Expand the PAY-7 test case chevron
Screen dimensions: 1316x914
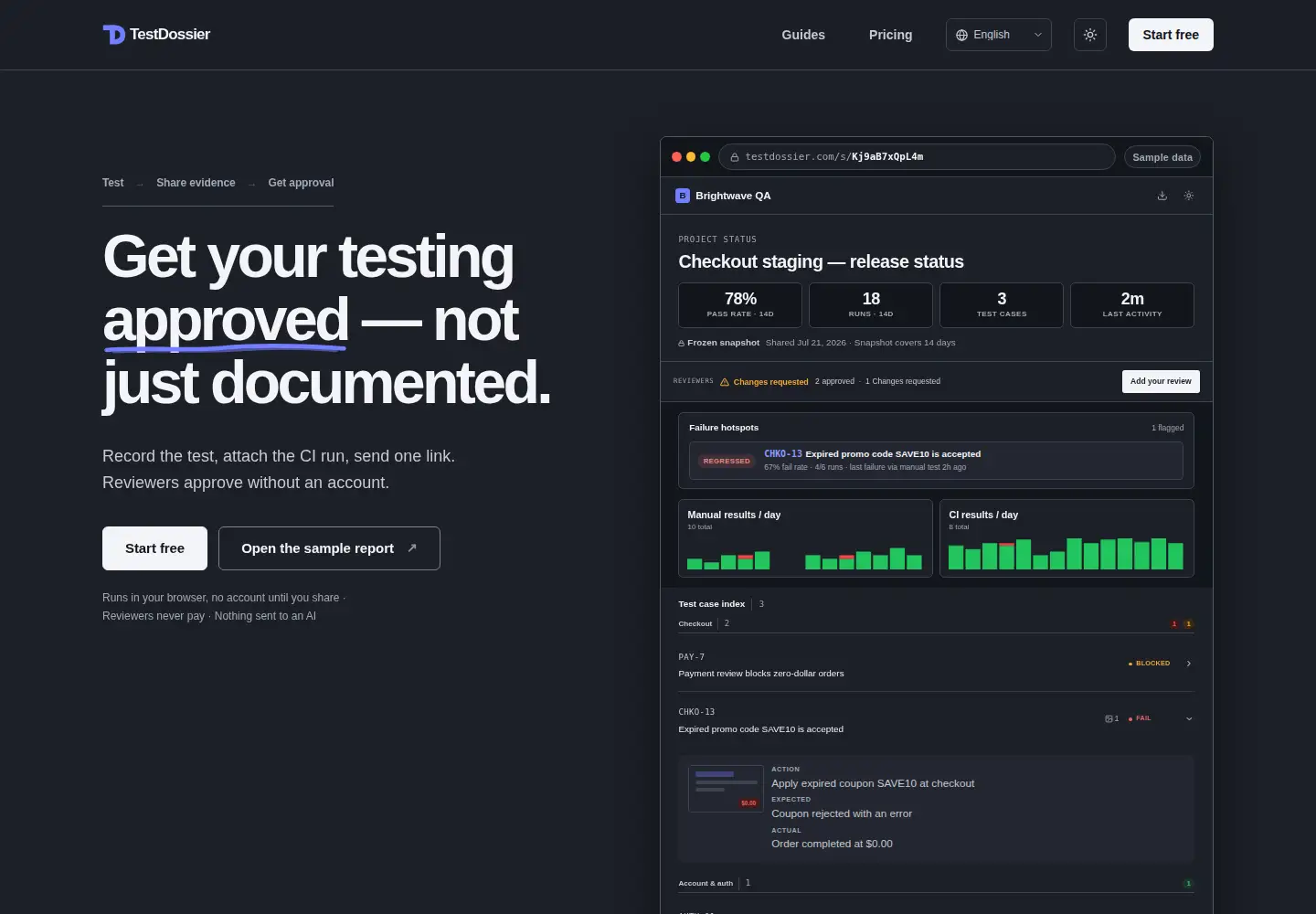(1189, 664)
